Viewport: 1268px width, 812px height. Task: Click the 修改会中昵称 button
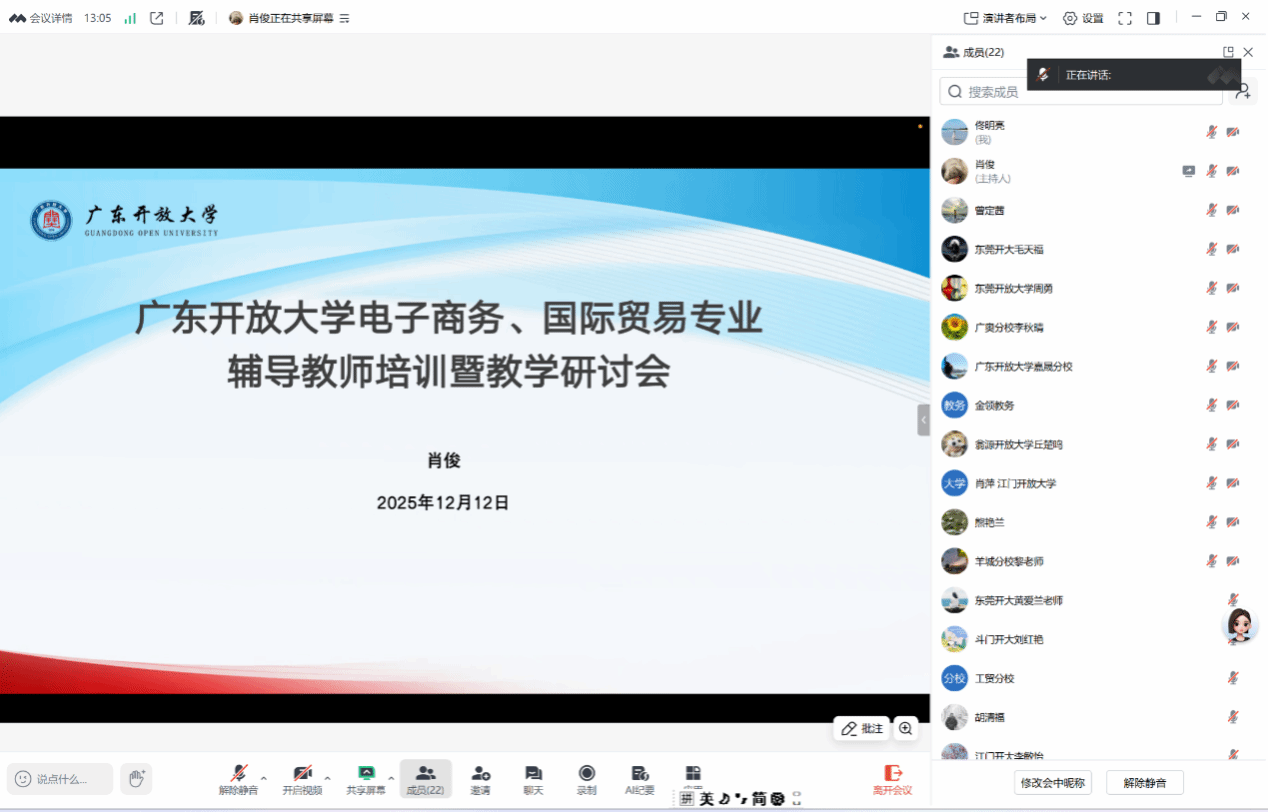coord(1052,782)
